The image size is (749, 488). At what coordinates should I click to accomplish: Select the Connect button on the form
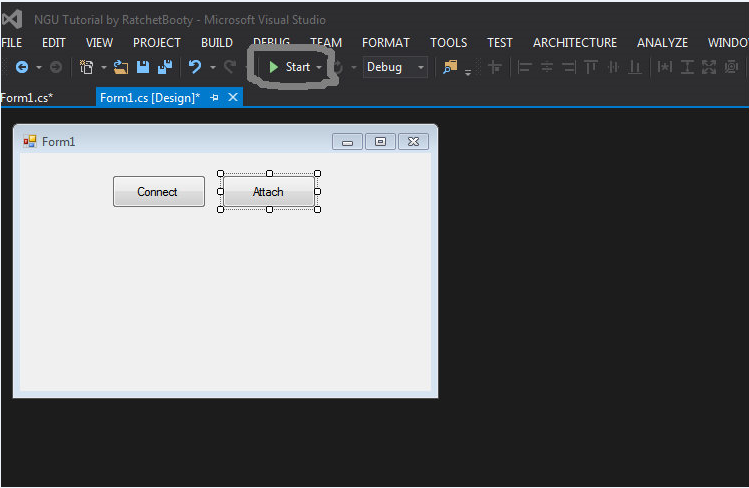click(x=159, y=191)
